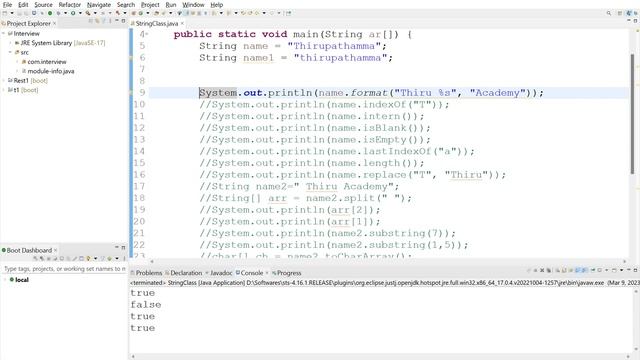640x360 pixels.
Task: Minimize the editor area
Action: pyautogui.click(x=629, y=20)
